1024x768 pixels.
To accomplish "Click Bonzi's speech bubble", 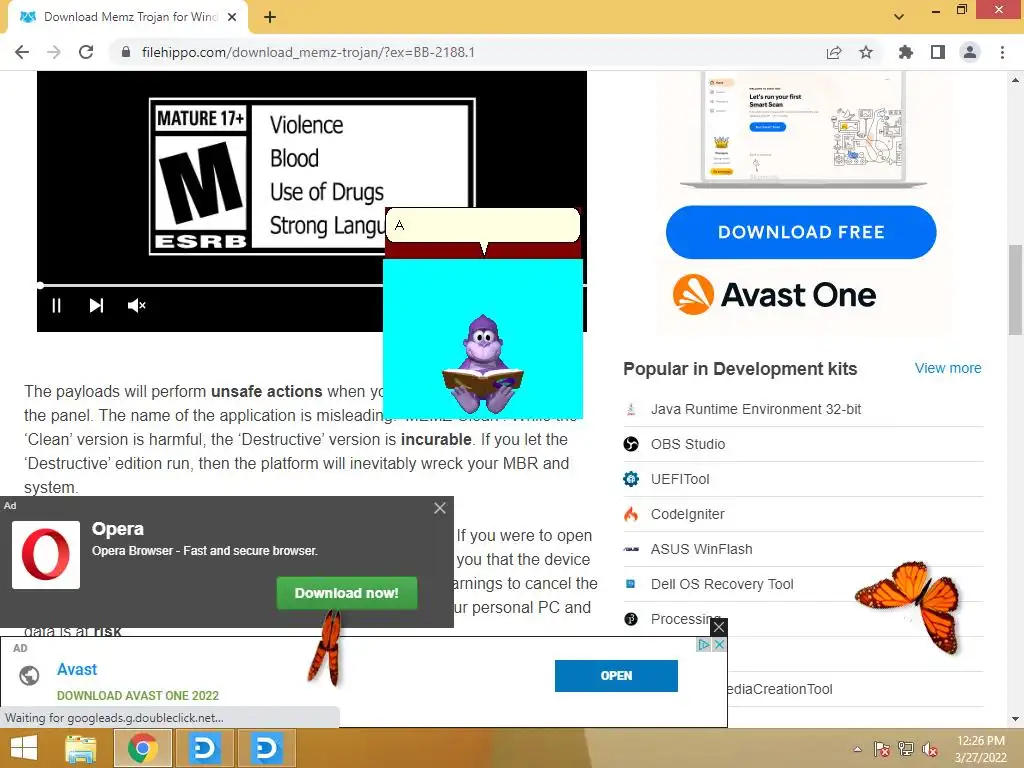I will 483,225.
